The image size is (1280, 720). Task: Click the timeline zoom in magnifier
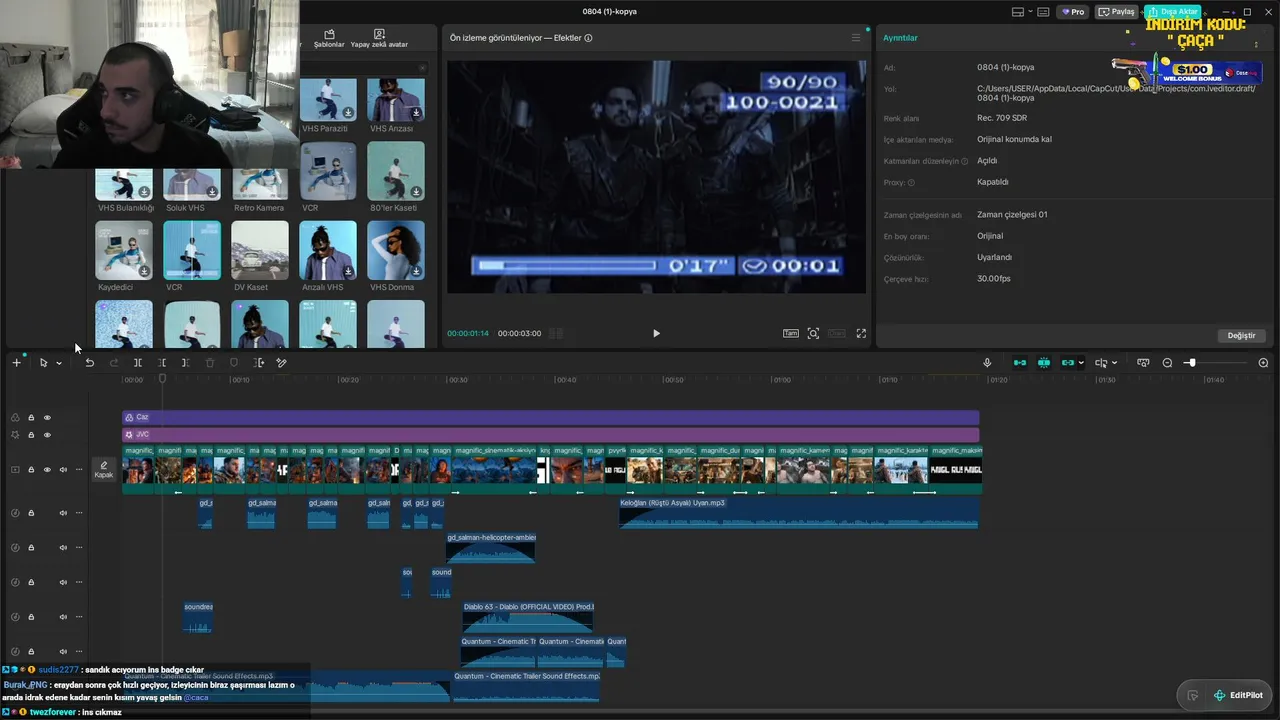tap(1263, 363)
